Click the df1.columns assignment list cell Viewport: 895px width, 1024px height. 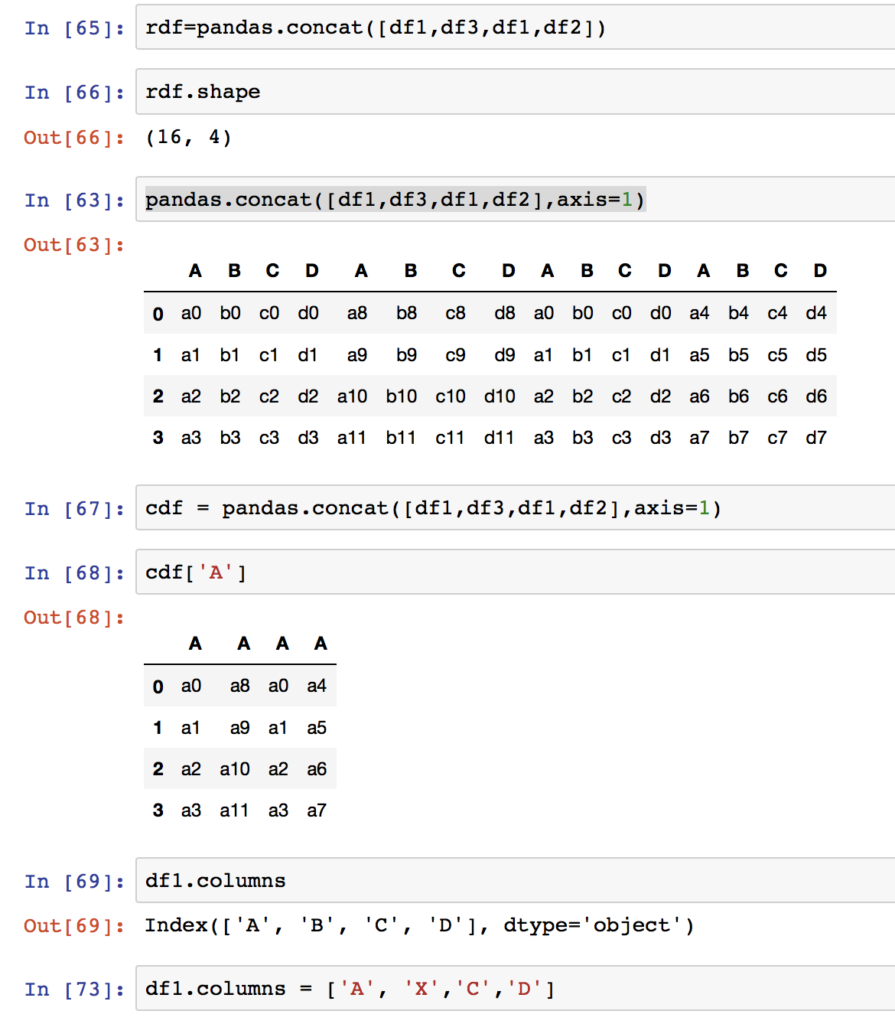500,989
